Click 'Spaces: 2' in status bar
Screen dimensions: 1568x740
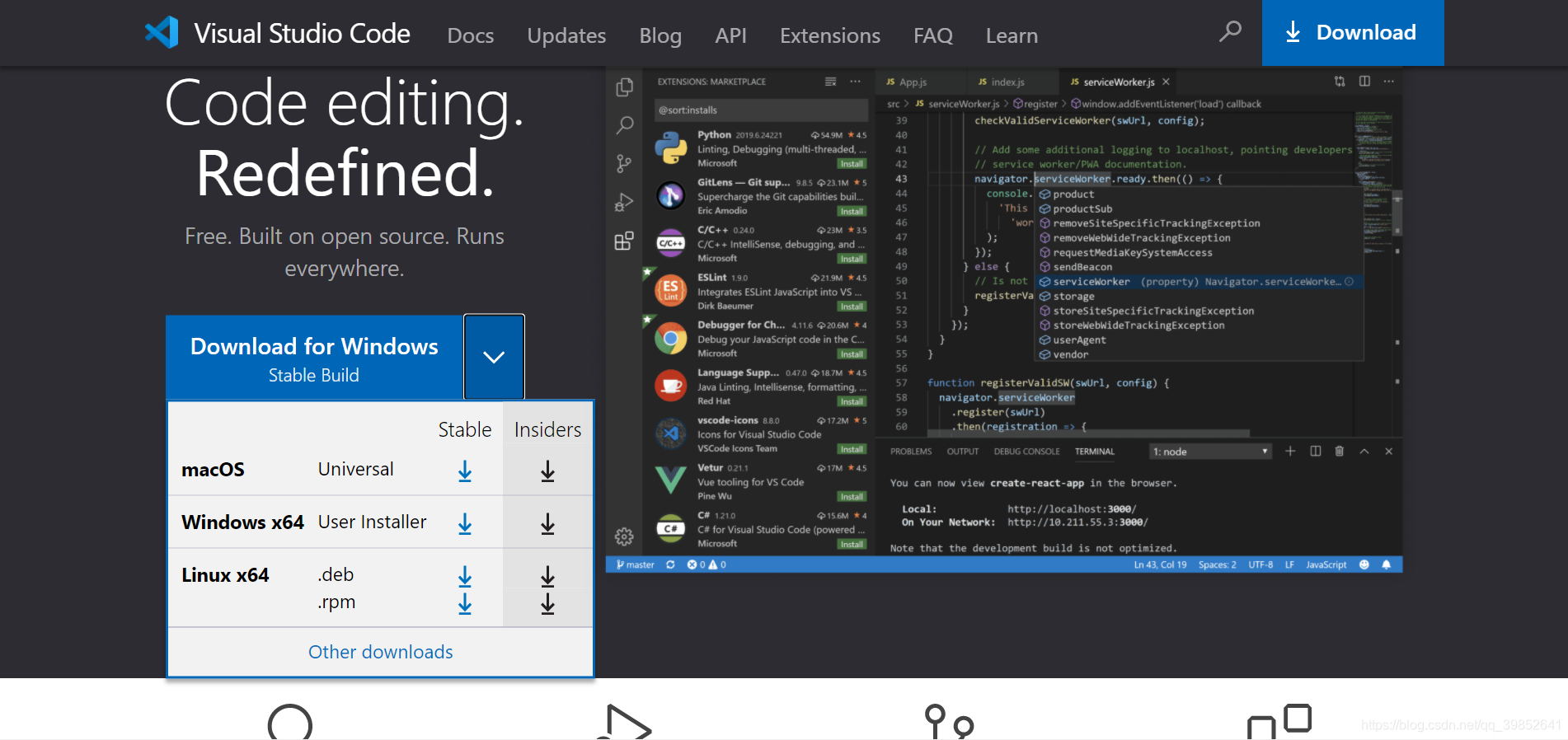coord(1217,564)
